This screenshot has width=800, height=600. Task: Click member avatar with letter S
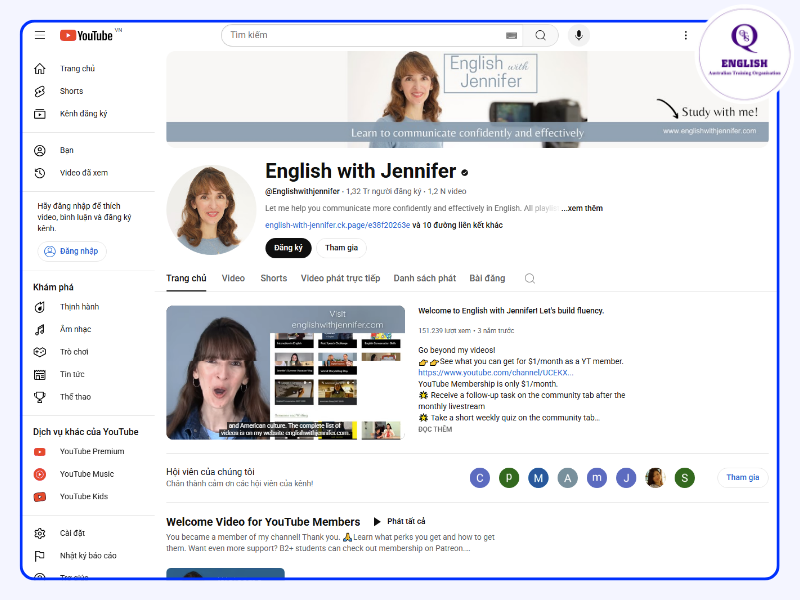(685, 478)
